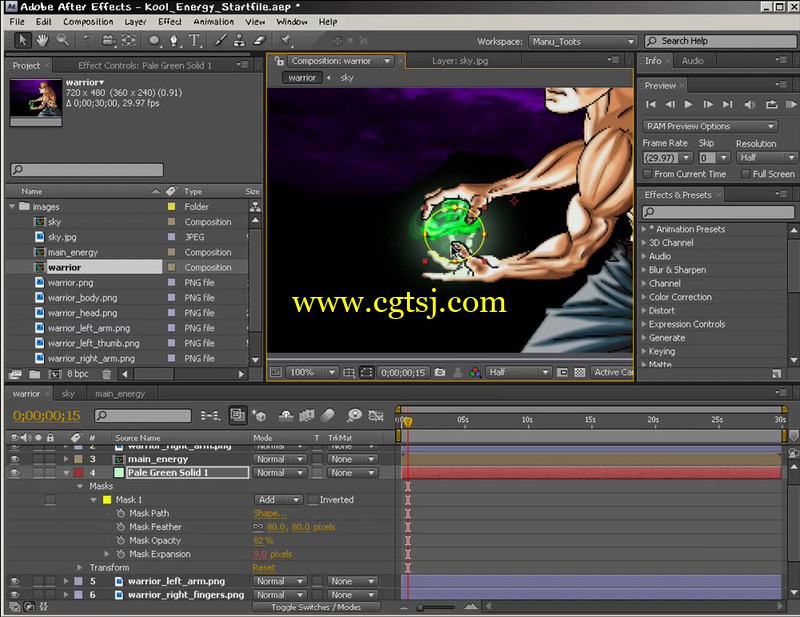
Task: Select the Type tool
Action: pos(194,41)
